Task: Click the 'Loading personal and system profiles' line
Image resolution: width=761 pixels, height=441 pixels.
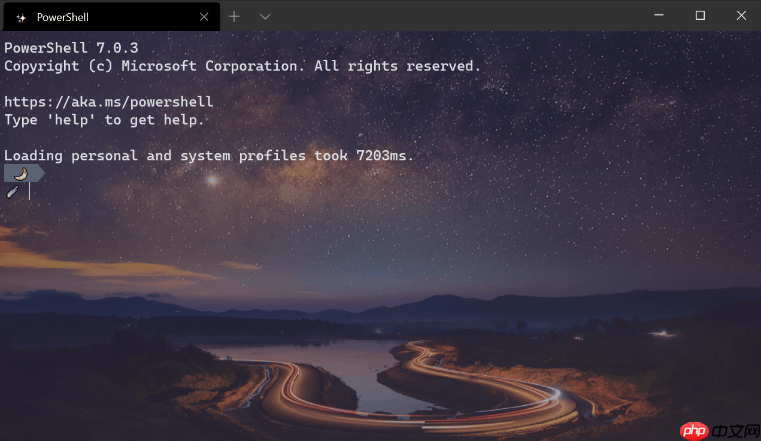Action: coord(209,156)
